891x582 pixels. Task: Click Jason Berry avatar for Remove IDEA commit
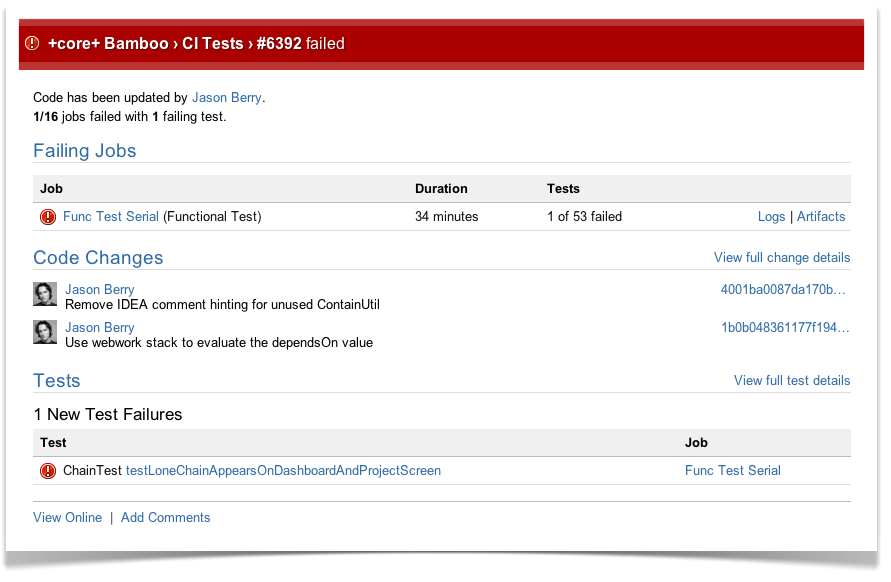point(45,294)
